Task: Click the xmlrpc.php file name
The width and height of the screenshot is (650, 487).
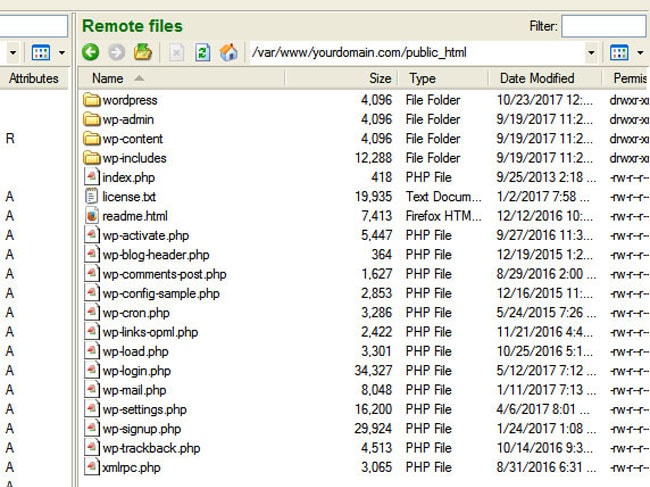Action: coord(131,468)
